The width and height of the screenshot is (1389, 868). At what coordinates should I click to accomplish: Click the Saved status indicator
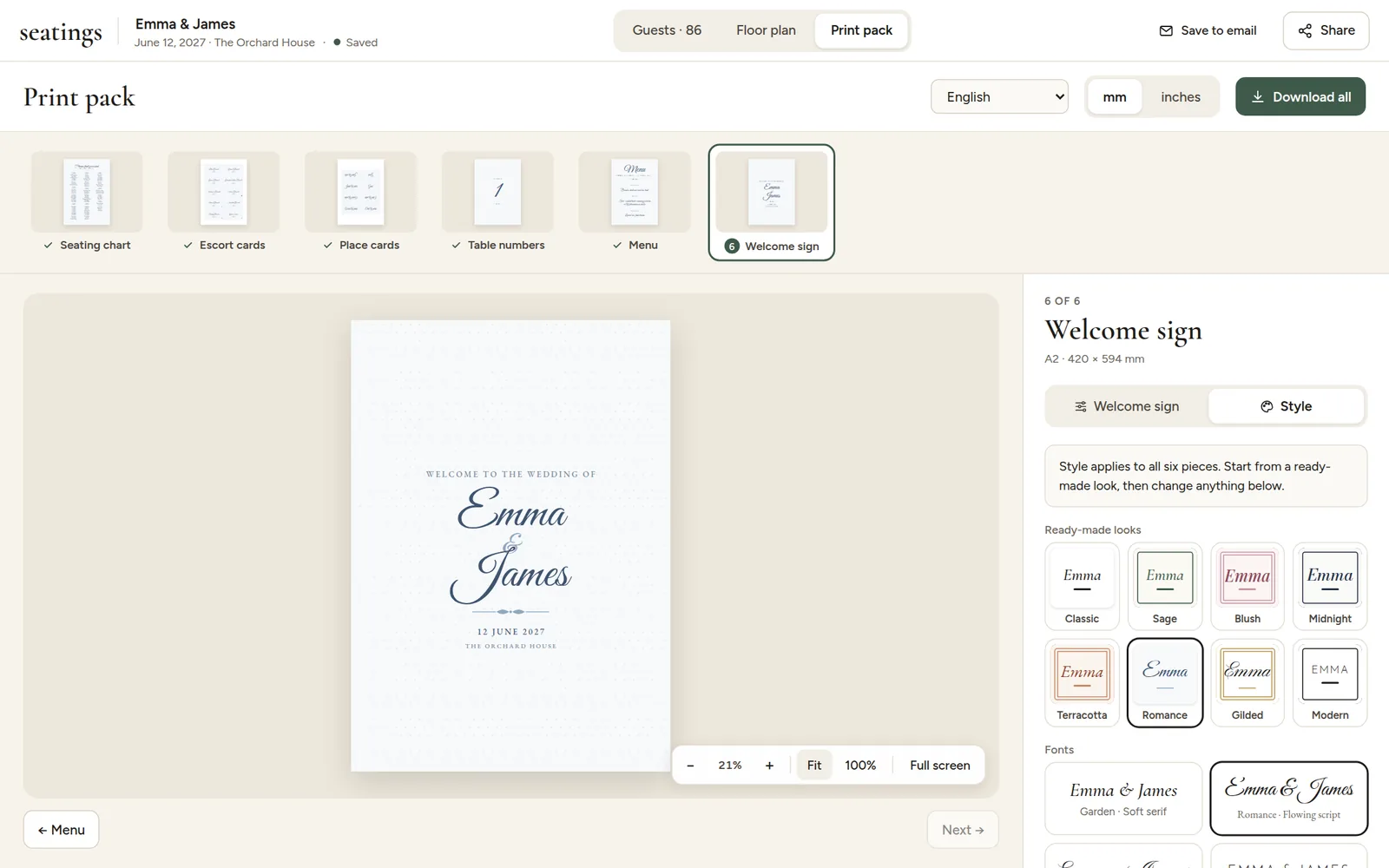pyautogui.click(x=355, y=43)
